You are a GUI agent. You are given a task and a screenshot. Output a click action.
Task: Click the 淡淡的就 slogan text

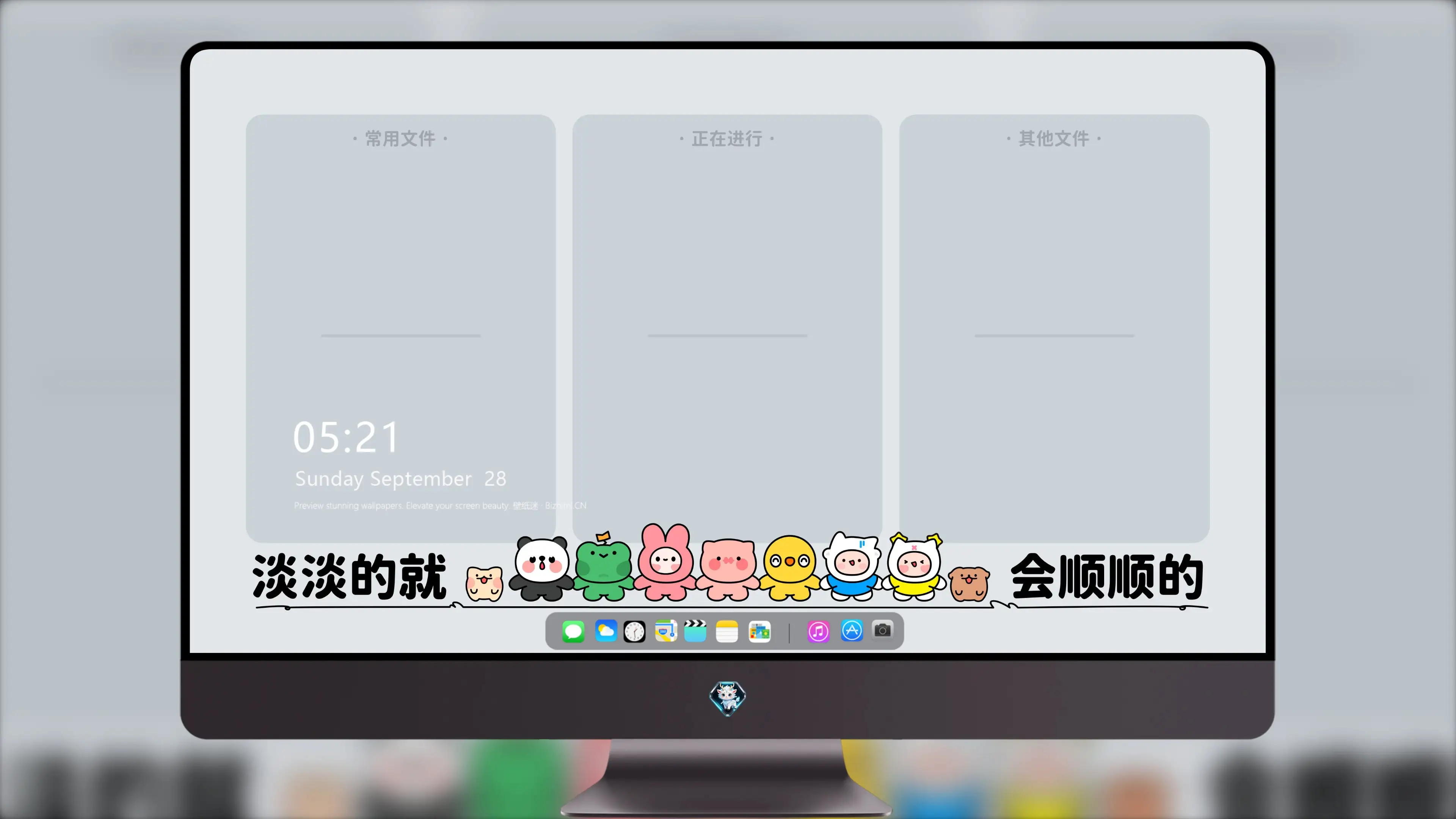(x=350, y=576)
